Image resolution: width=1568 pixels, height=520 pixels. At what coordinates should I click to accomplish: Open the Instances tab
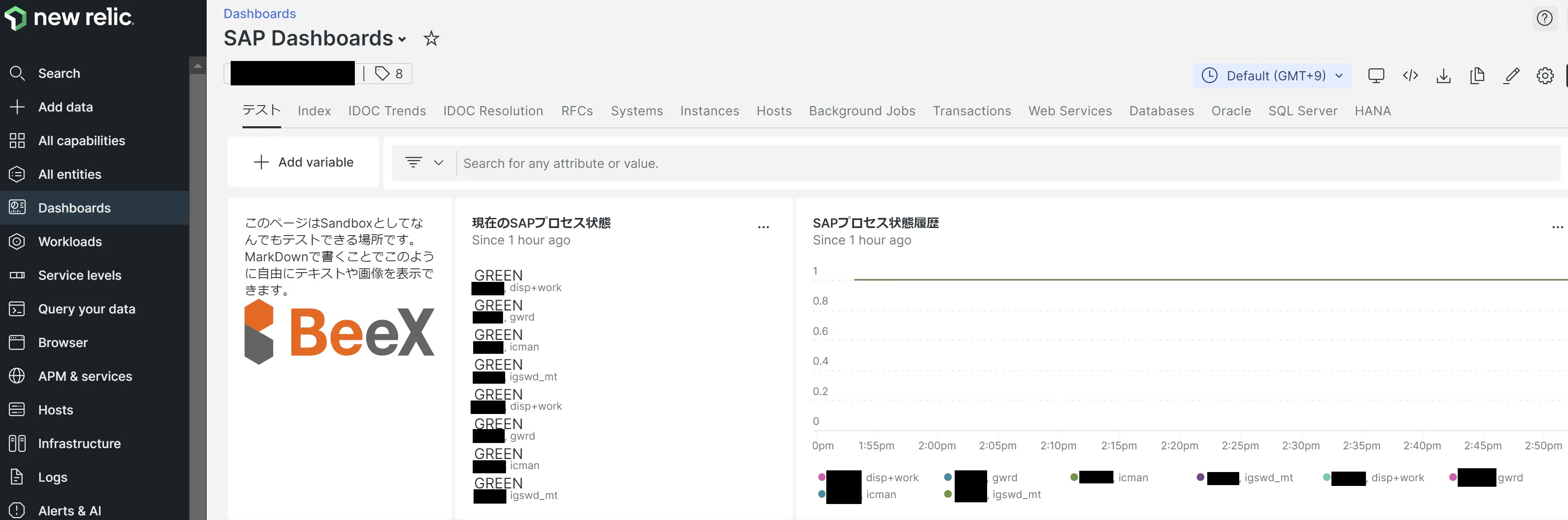coord(710,111)
